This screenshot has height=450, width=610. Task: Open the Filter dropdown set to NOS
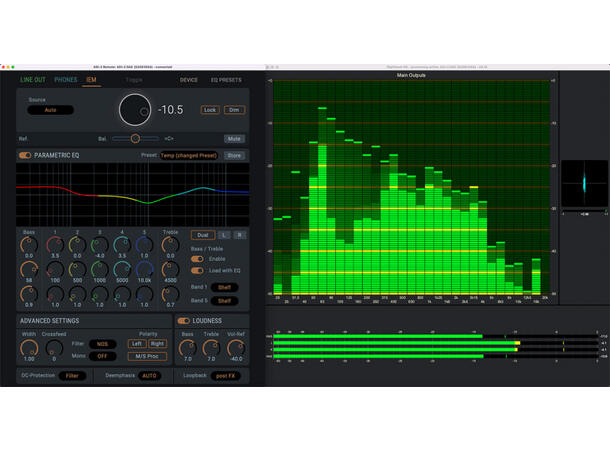tap(102, 344)
